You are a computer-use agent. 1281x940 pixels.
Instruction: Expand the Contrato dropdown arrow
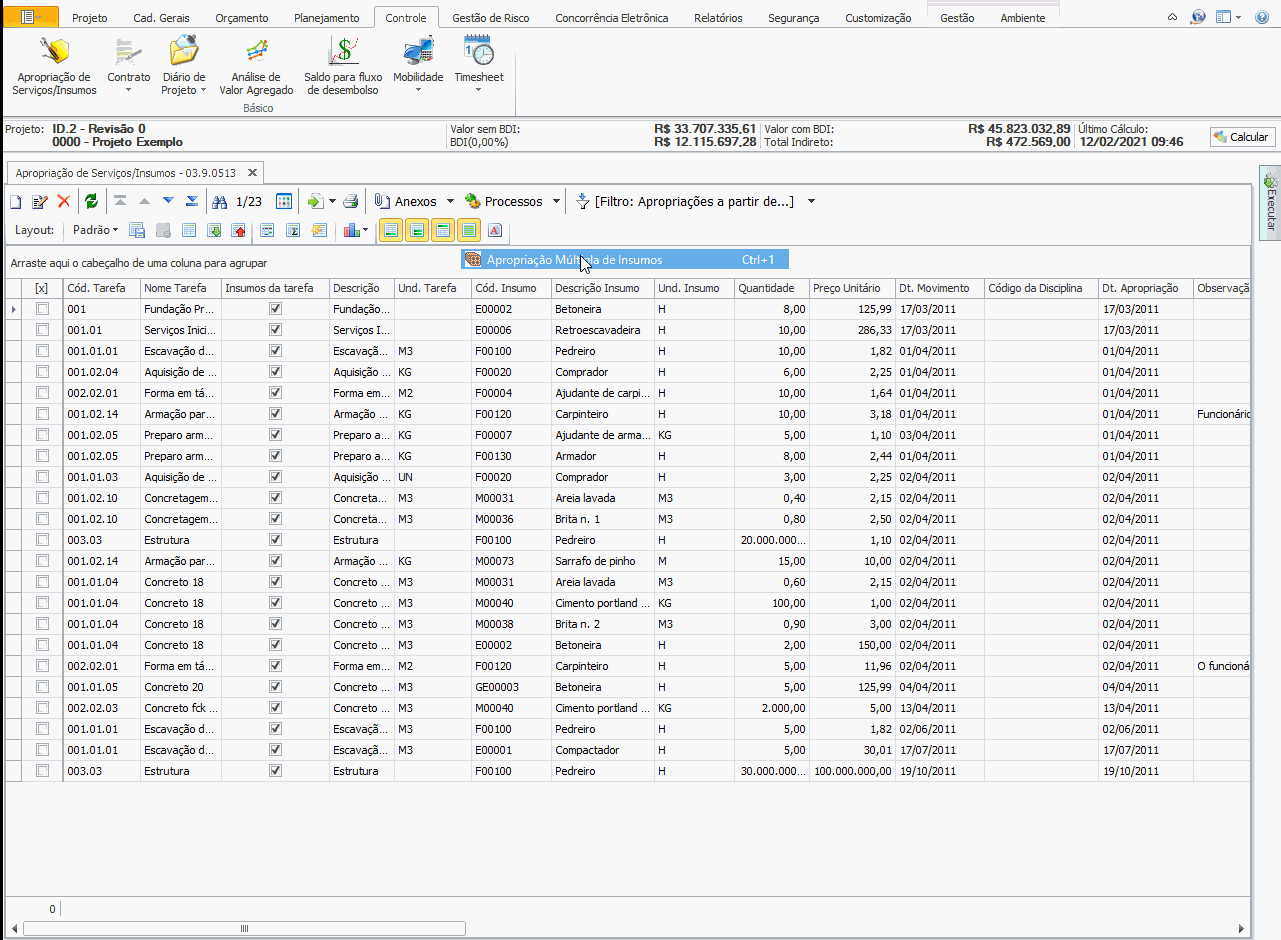click(x=129, y=90)
